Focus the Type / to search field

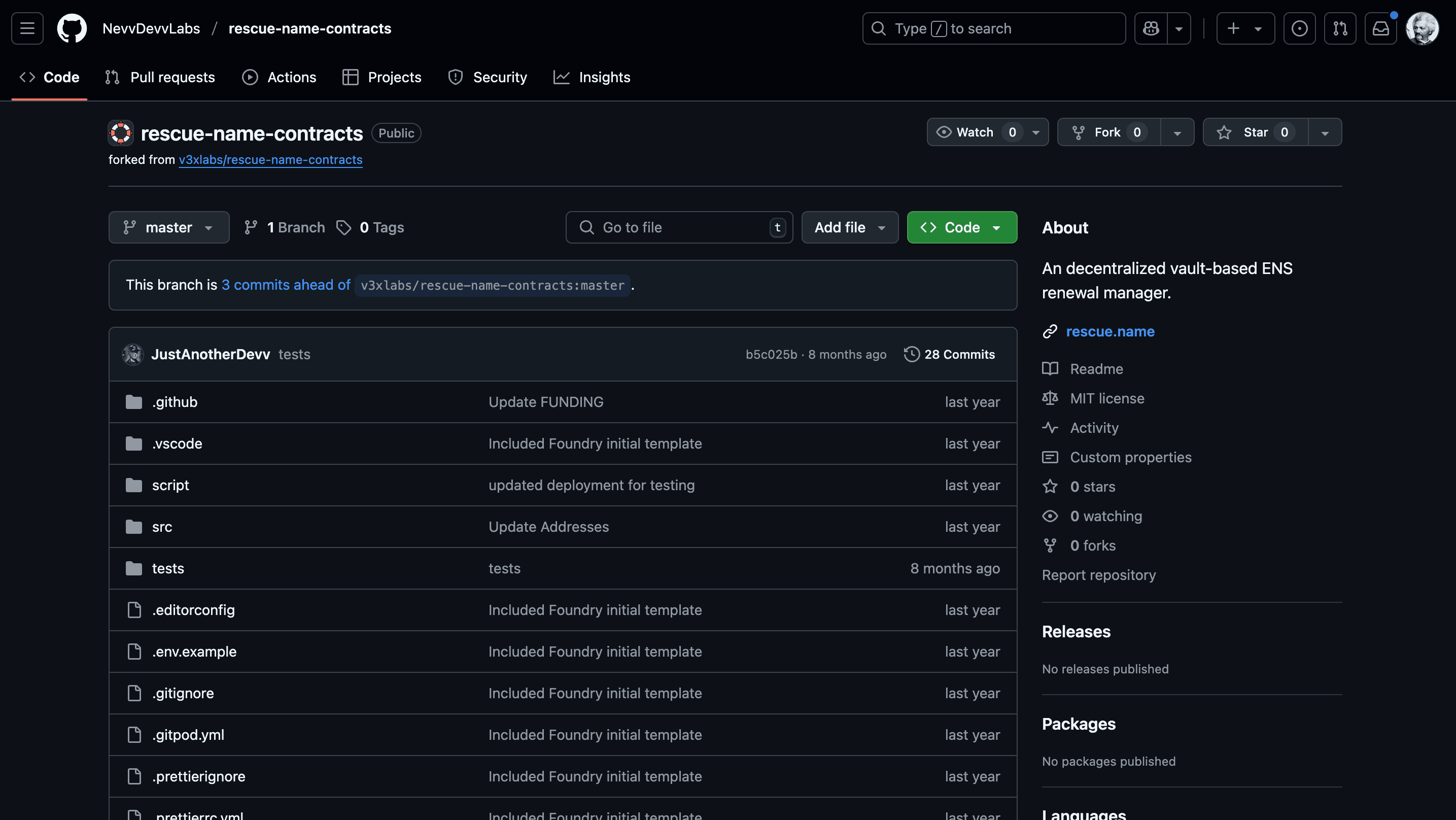point(994,28)
